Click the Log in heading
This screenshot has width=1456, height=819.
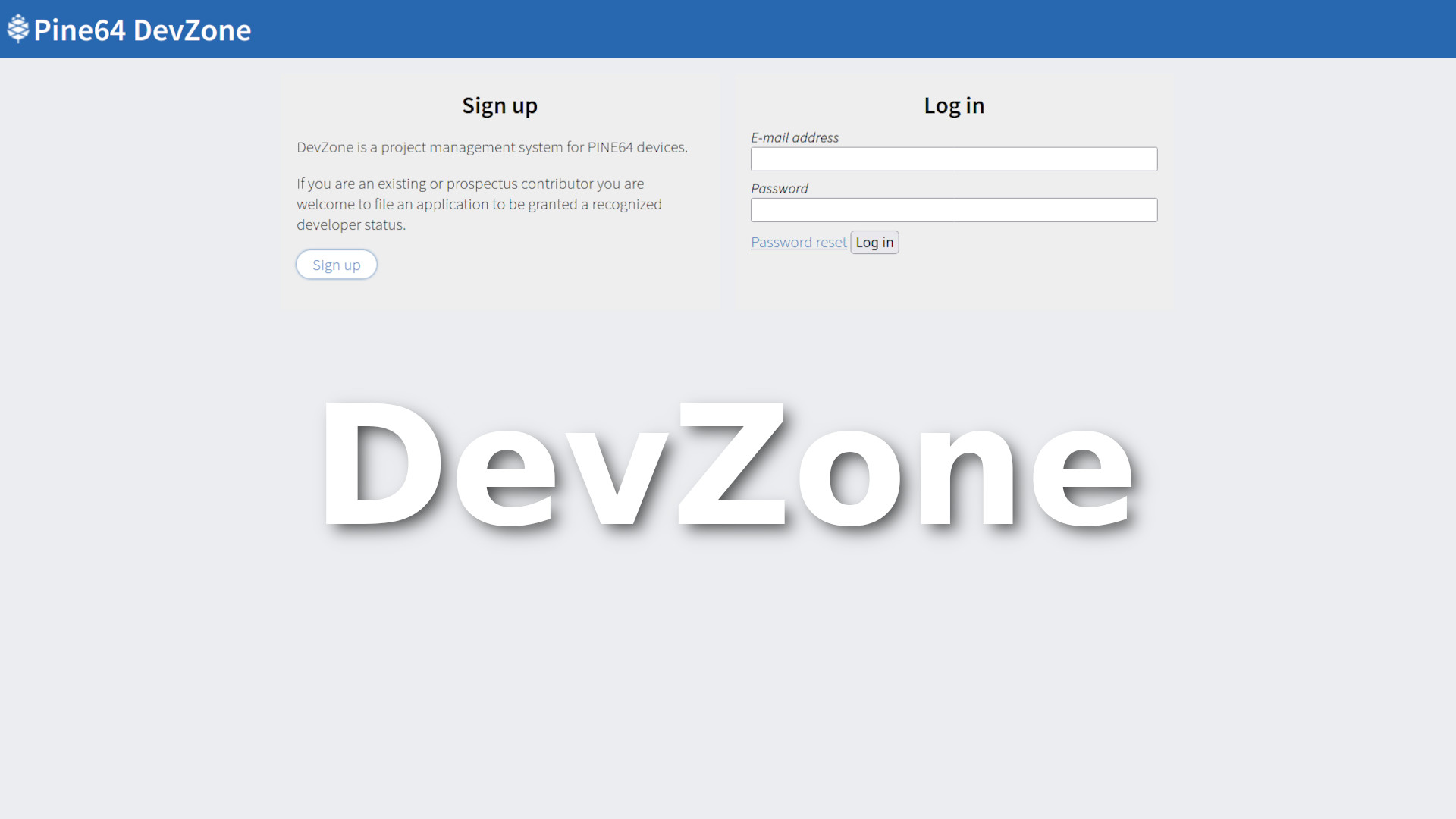click(x=953, y=105)
